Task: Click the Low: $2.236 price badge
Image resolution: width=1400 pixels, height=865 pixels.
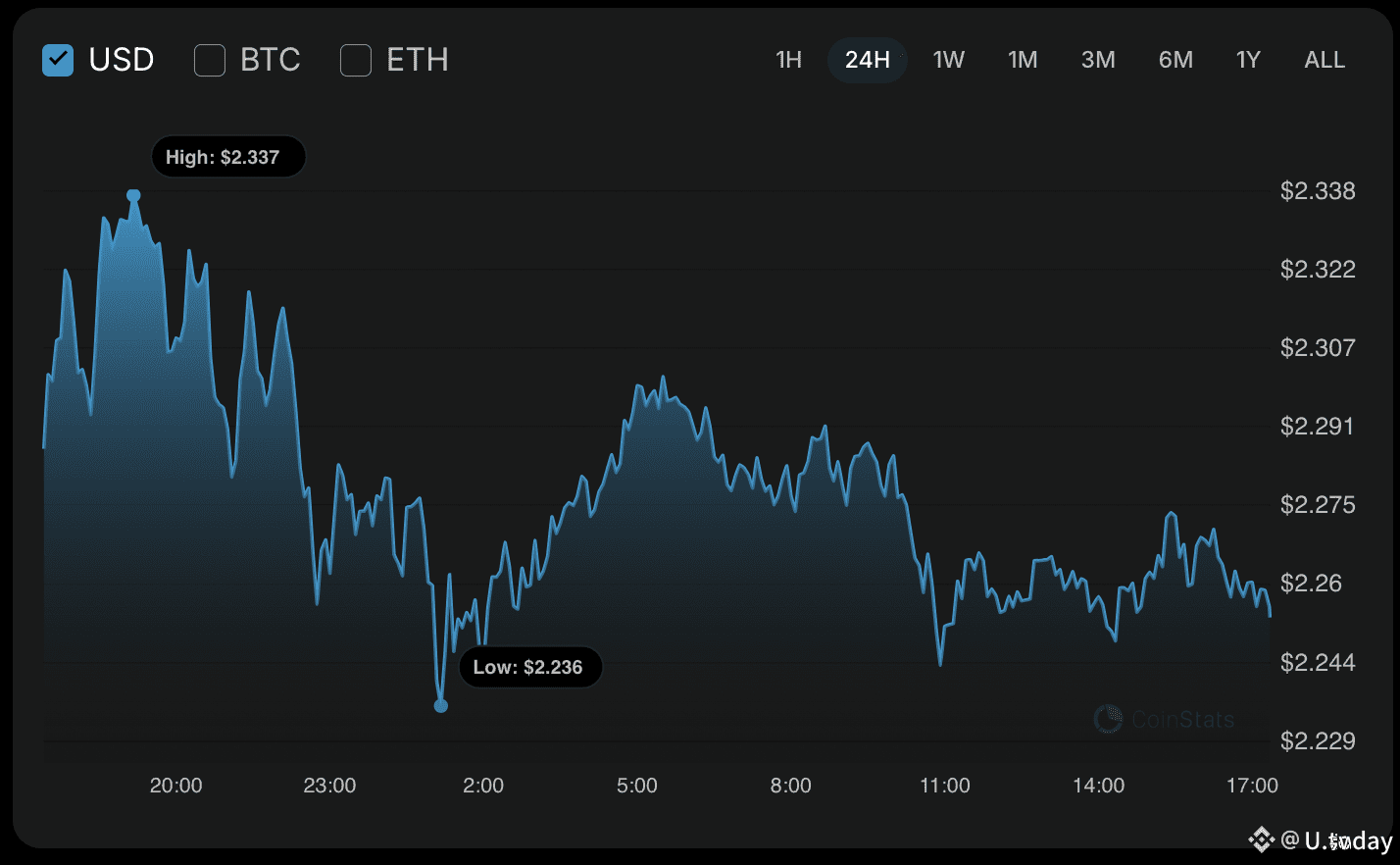Action: click(x=530, y=667)
